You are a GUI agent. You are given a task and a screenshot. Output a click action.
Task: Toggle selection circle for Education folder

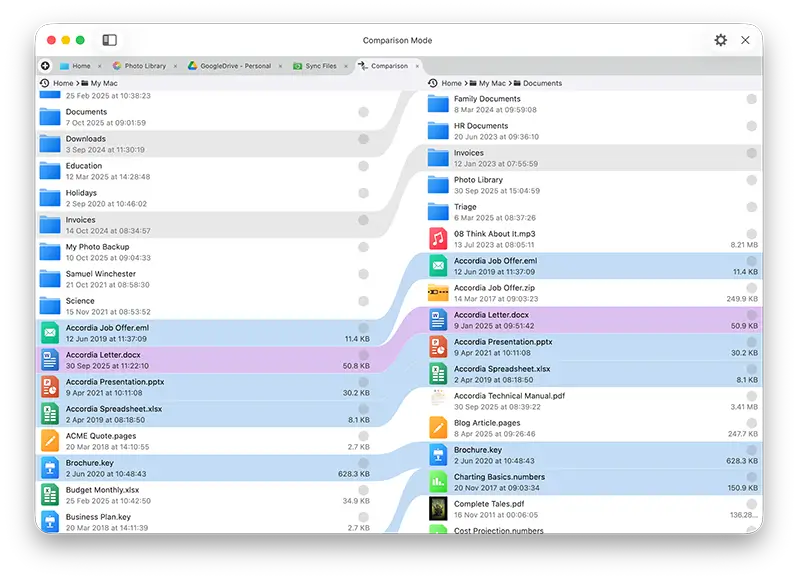tap(363, 166)
